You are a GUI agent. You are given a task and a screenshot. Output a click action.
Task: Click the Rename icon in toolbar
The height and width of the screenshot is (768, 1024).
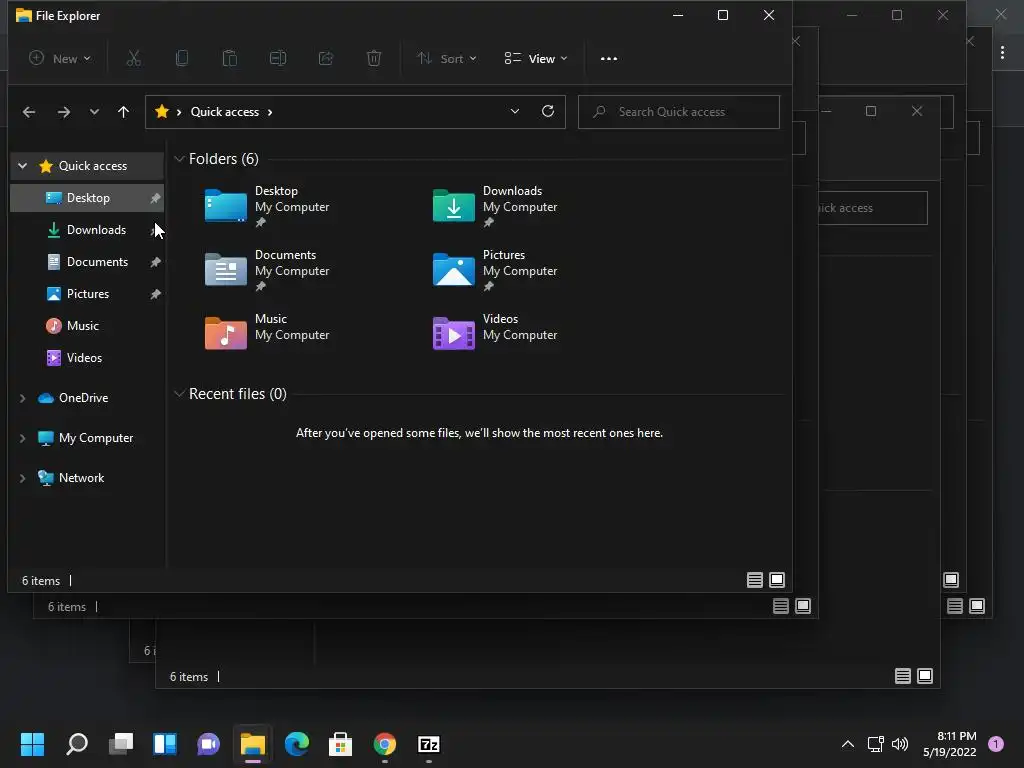click(x=278, y=59)
